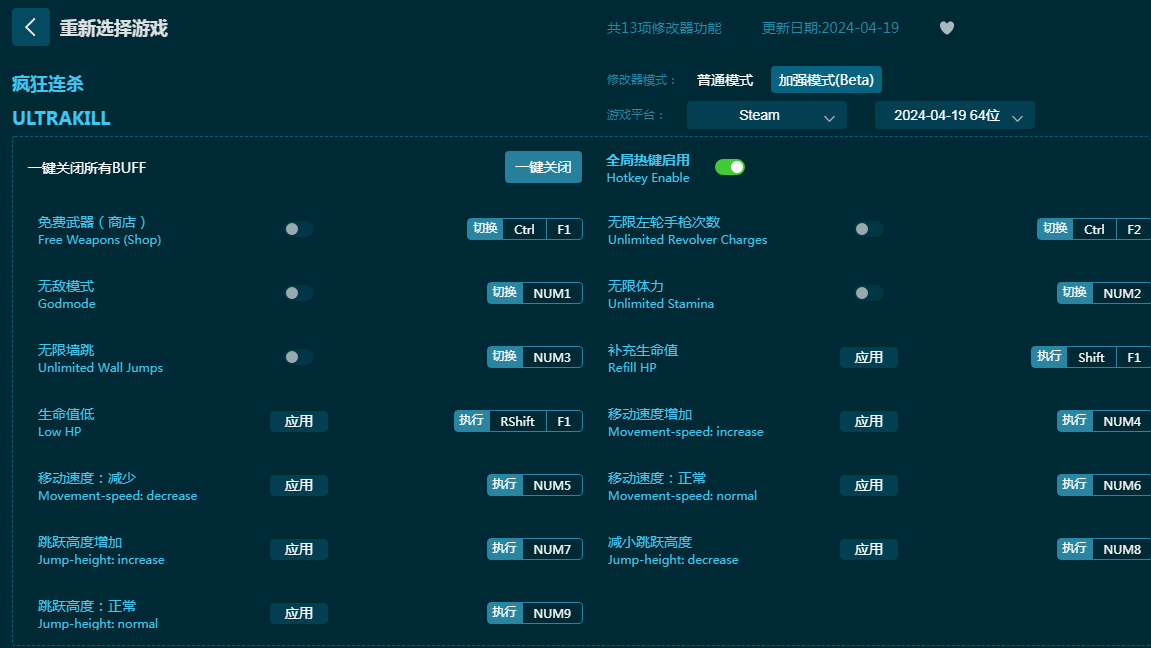Click 执行 button for Movement-speed decrease

click(x=504, y=484)
